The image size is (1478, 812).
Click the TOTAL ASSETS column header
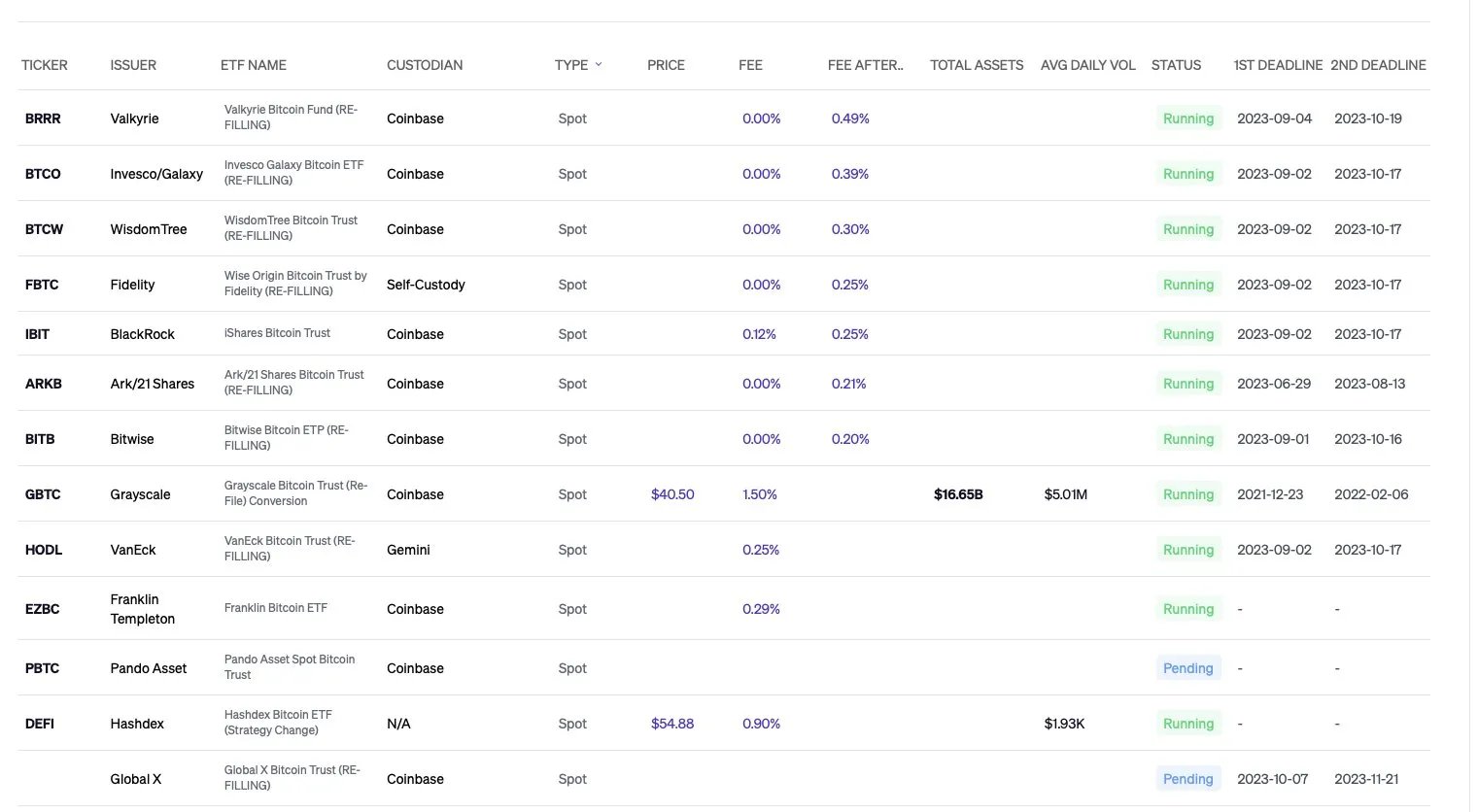click(x=976, y=65)
